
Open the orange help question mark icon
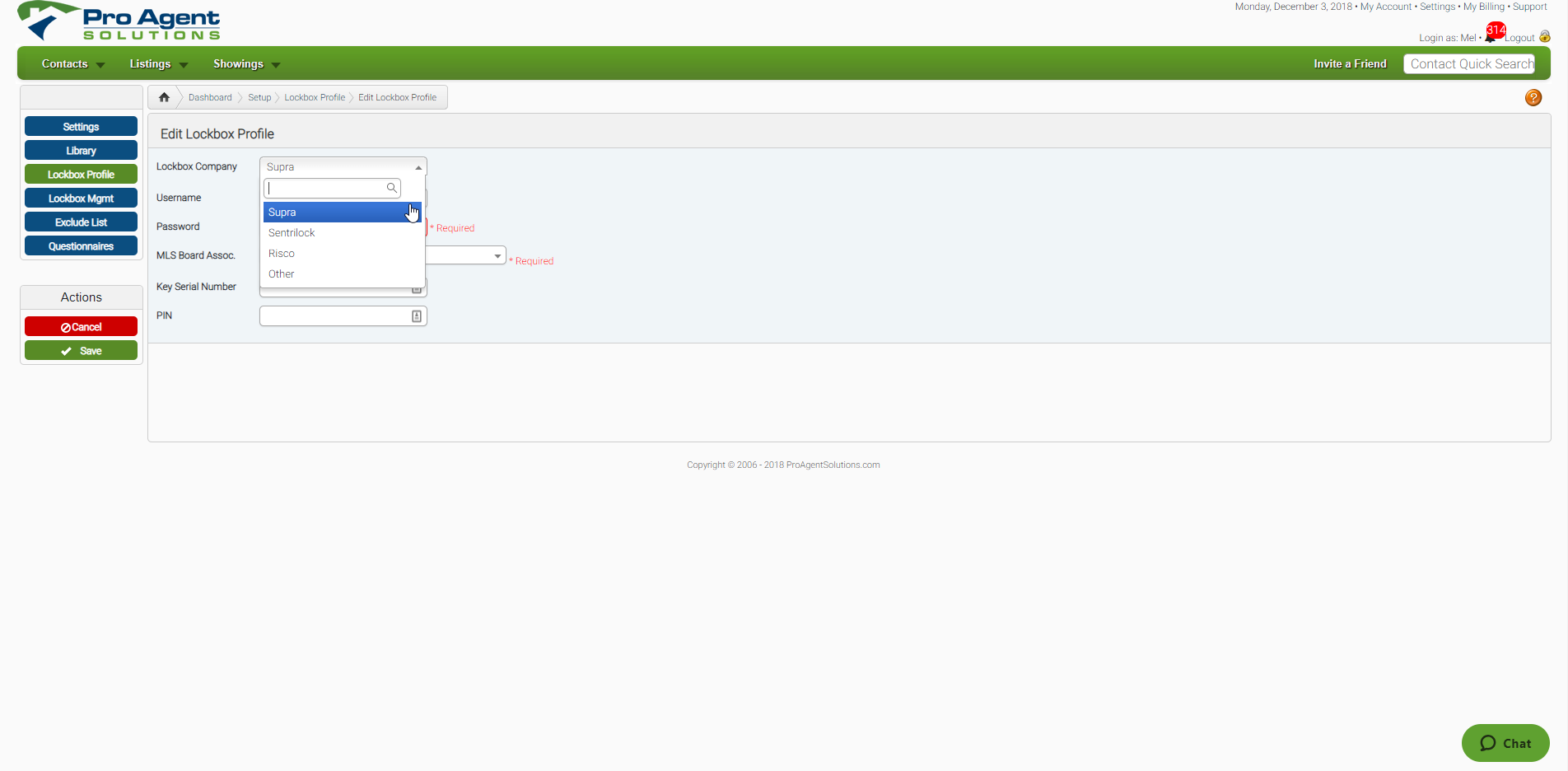(x=1533, y=98)
